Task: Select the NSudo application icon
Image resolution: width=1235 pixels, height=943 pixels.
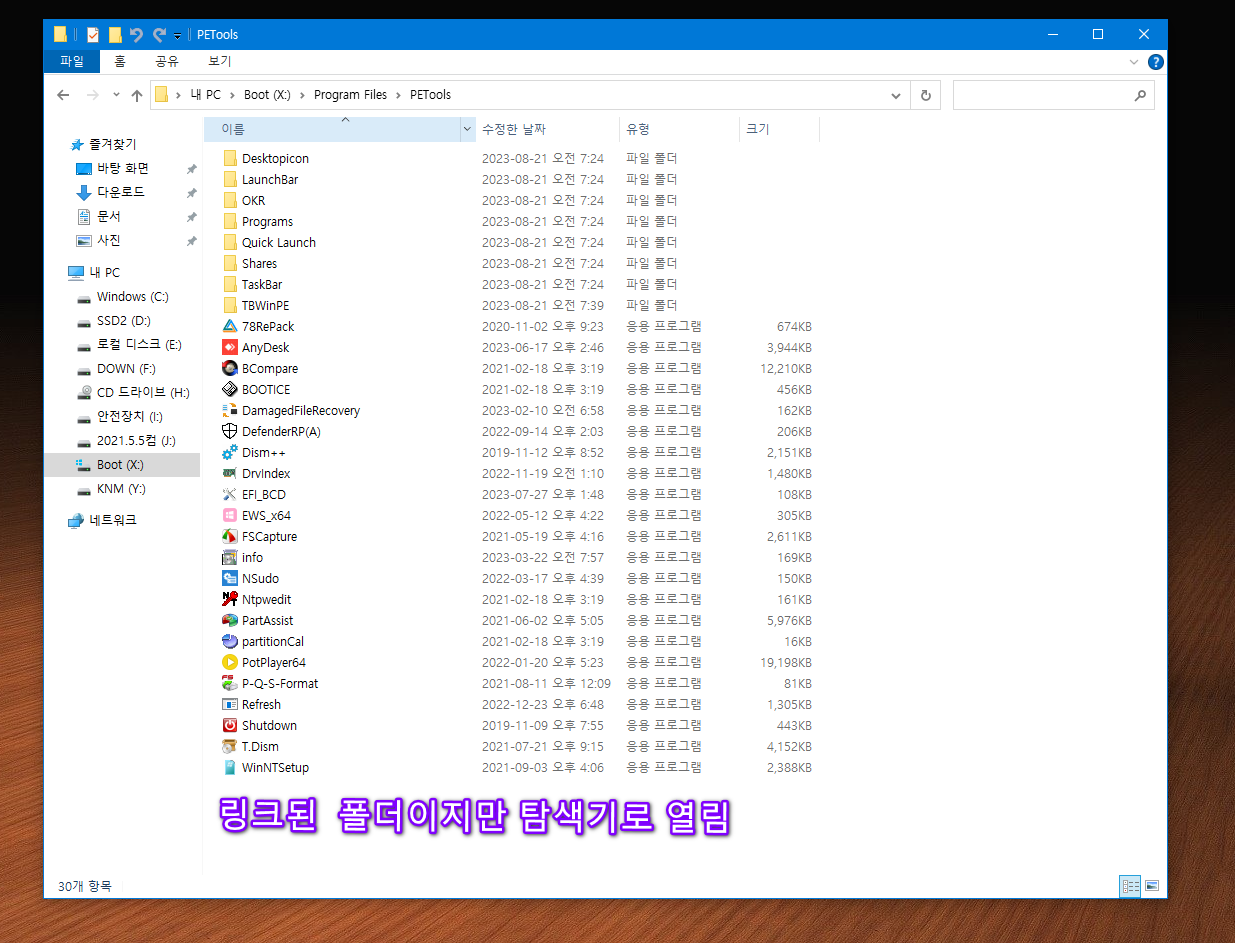Action: tap(230, 578)
